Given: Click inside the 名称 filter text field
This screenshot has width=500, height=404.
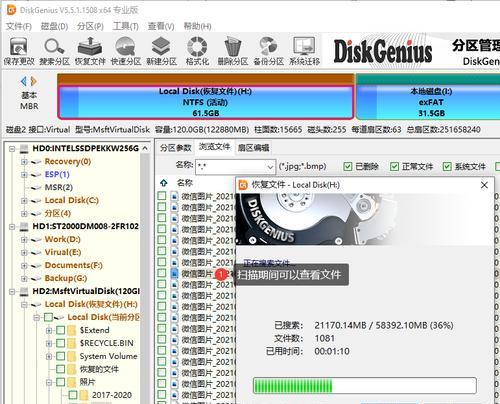Looking at the screenshot, I should (231, 167).
